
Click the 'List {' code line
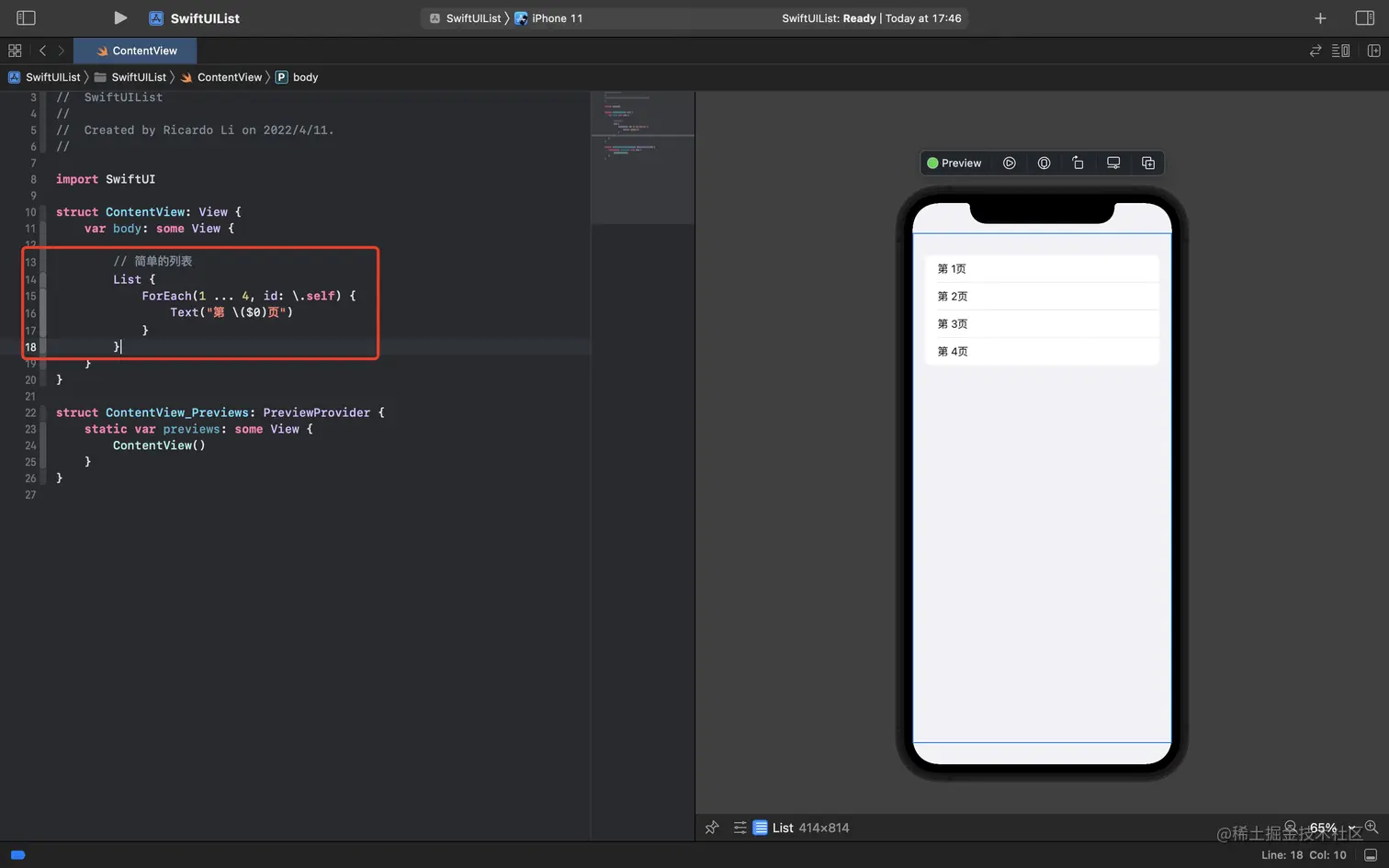pyautogui.click(x=134, y=279)
